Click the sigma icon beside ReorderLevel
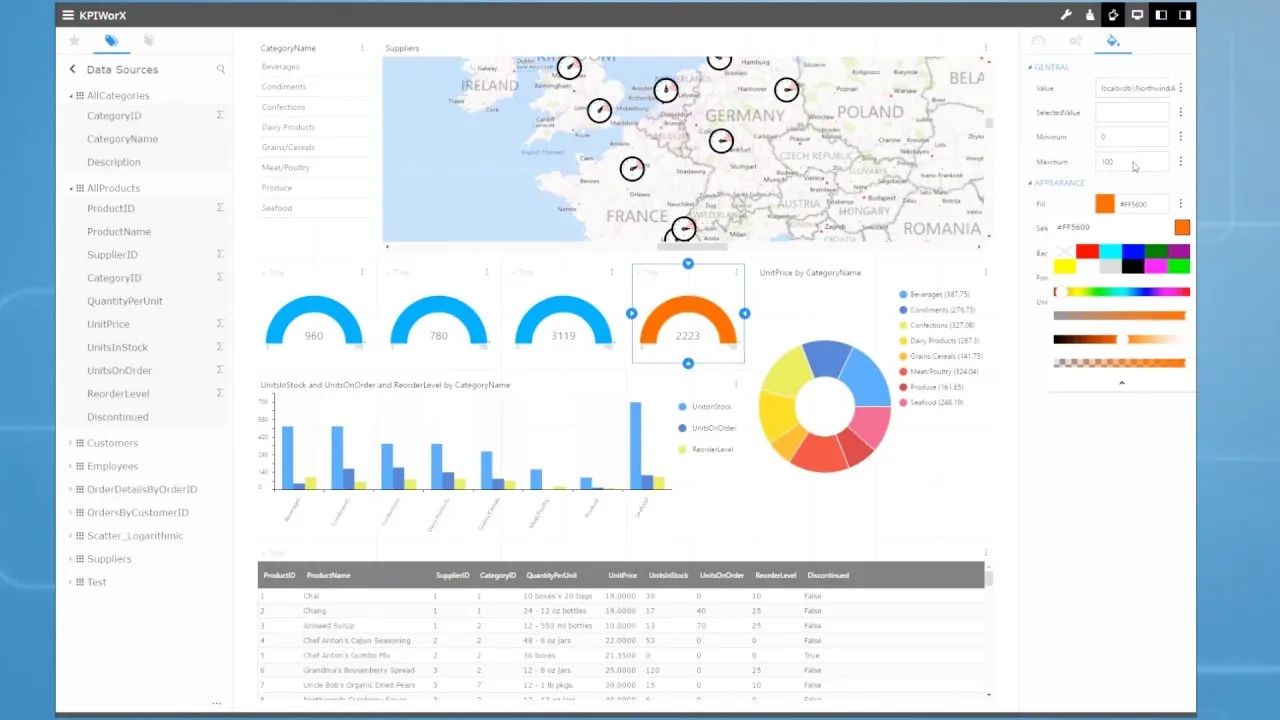 220,393
